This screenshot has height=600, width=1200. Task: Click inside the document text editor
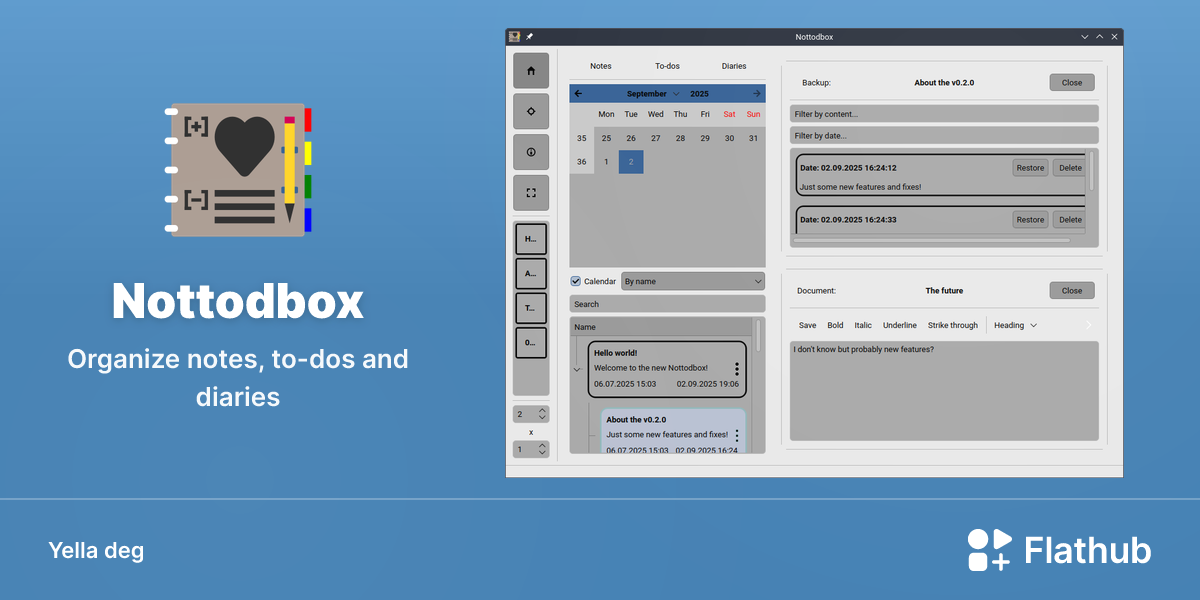(944, 391)
